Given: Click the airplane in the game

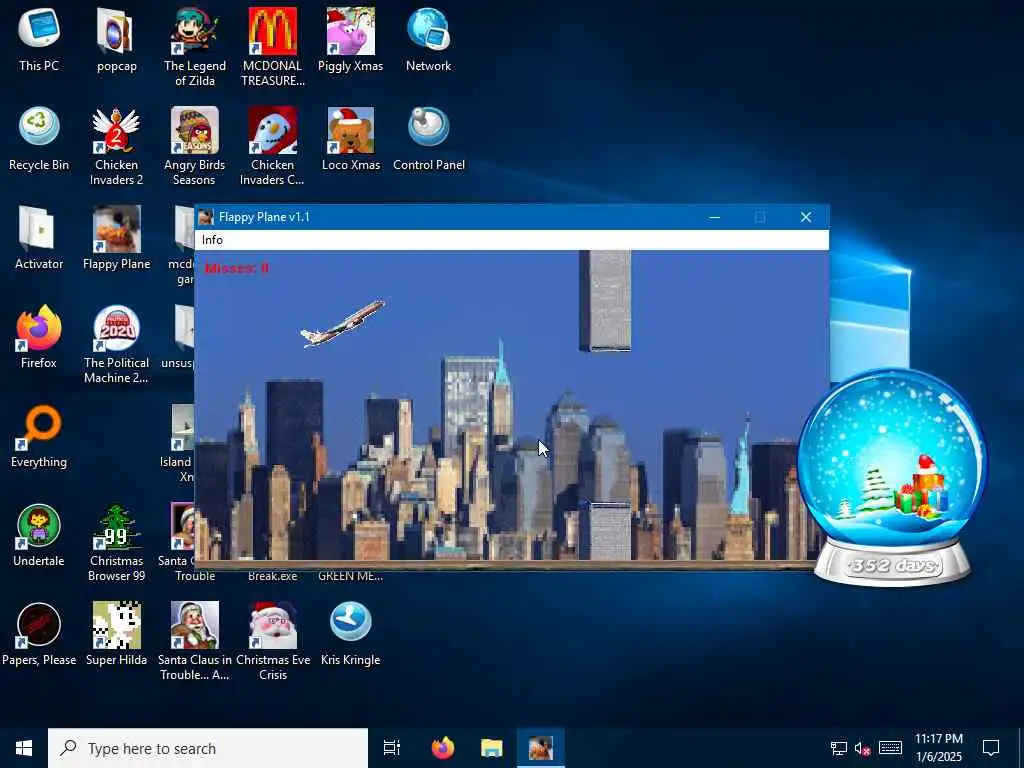Looking at the screenshot, I should 342,324.
